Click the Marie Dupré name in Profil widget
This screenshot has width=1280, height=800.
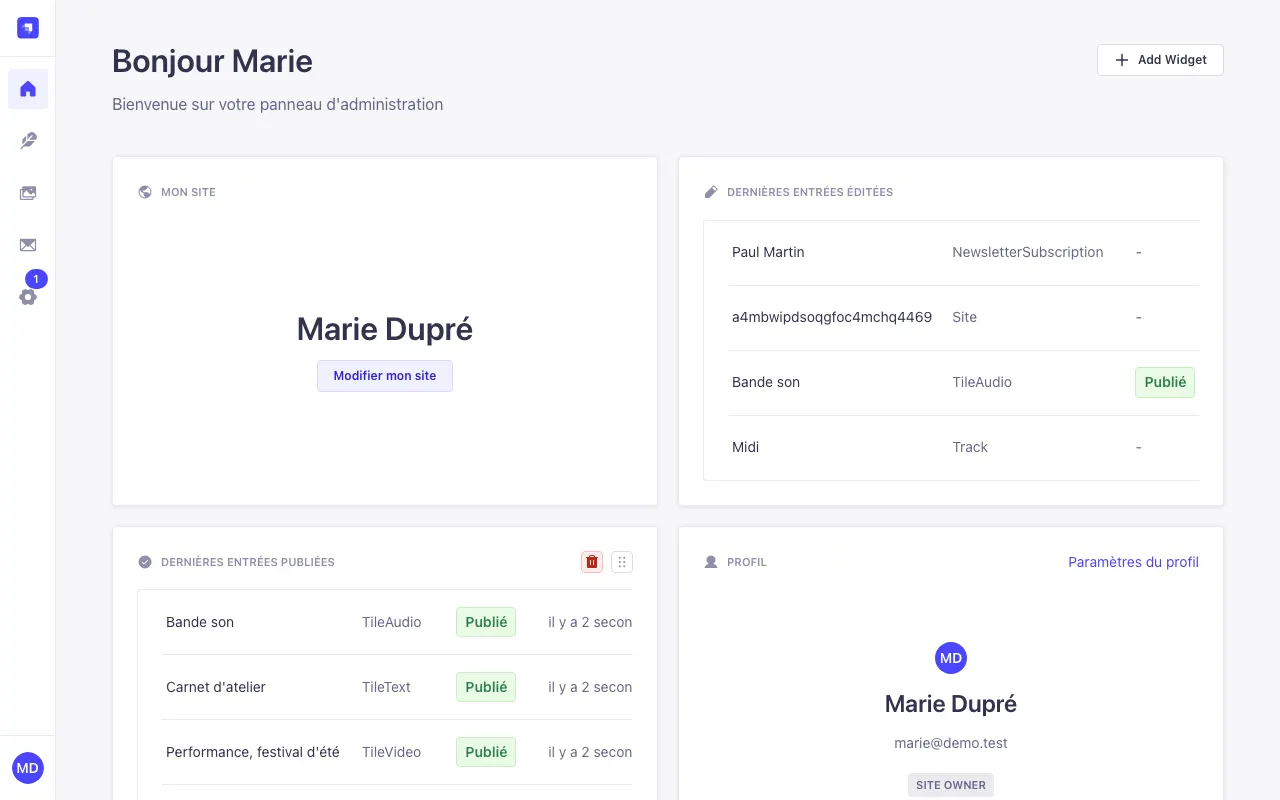click(x=951, y=704)
